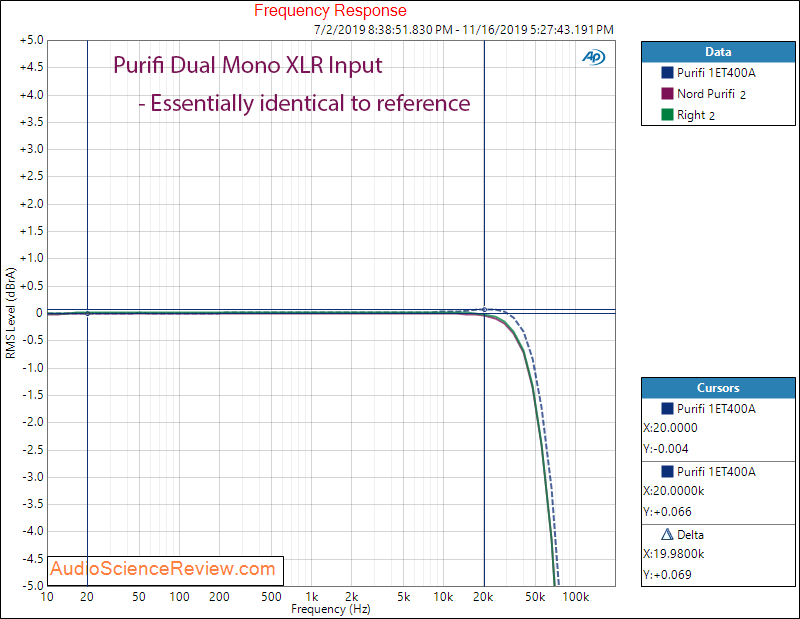Click the Y:+0.066 cursor value
800x619 pixels.
click(667, 511)
